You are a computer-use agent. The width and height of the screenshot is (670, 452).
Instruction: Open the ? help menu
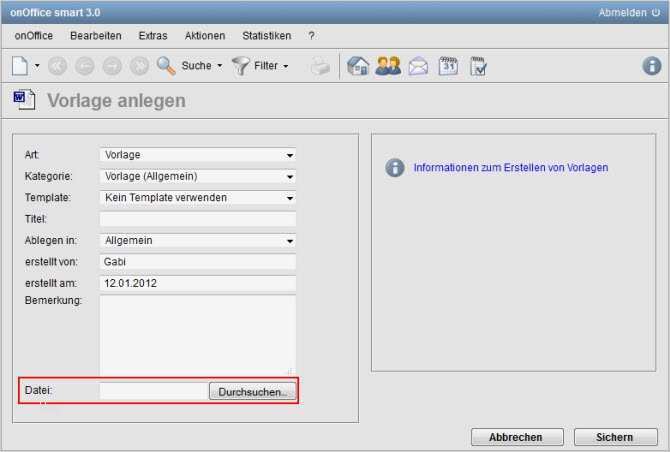[x=311, y=36]
